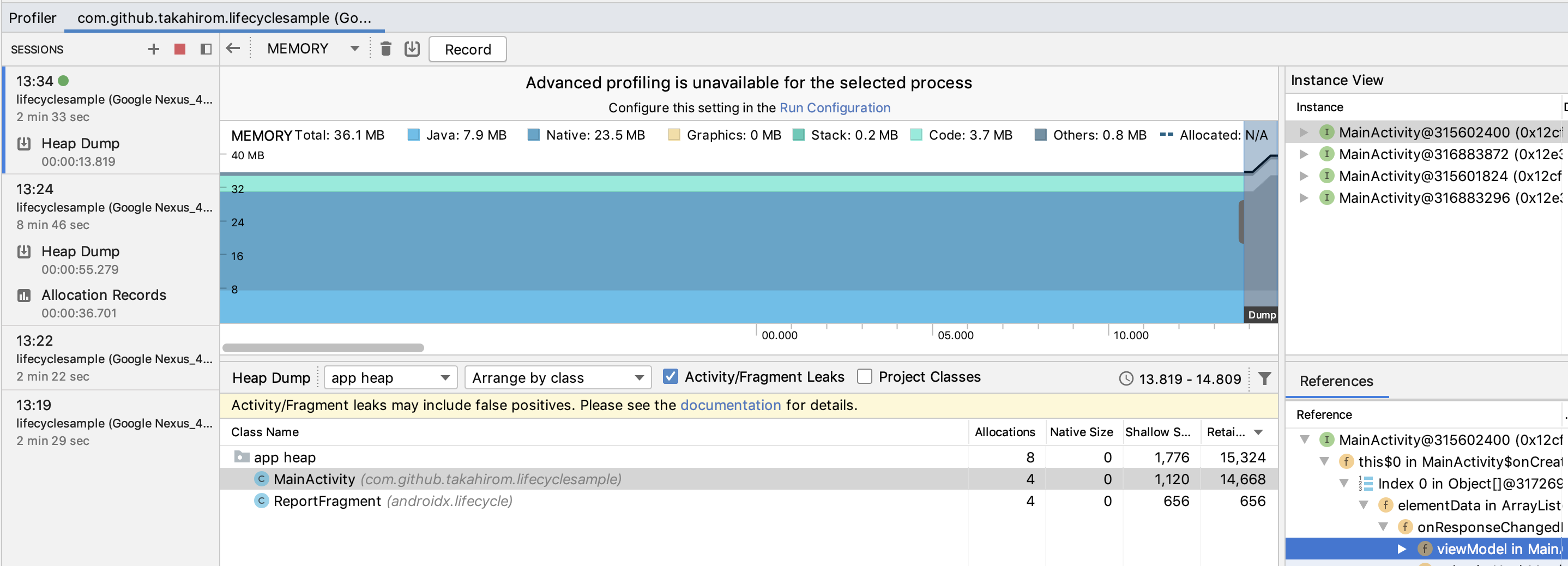Screen dimensions: 1568x566
Task: Go back with the left arrow icon
Action: [x=233, y=49]
